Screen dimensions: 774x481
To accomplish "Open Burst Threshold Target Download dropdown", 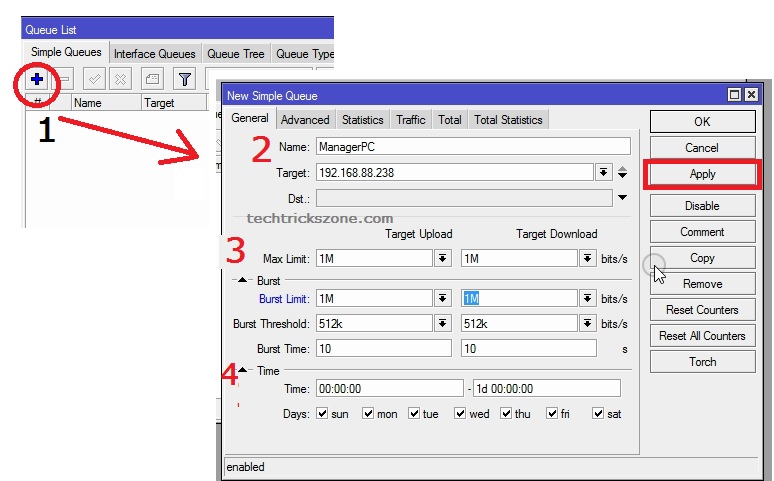I will (x=586, y=323).
